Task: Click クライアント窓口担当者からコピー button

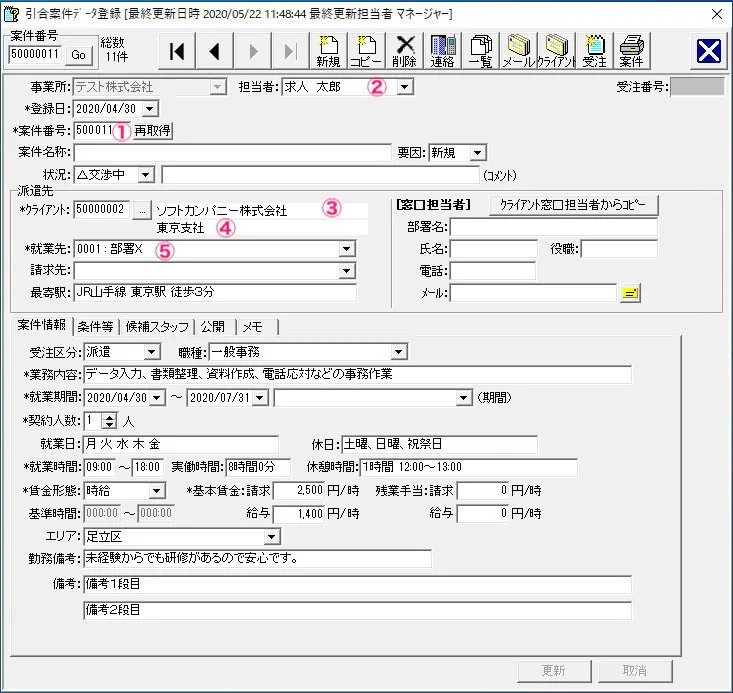Action: [x=573, y=205]
